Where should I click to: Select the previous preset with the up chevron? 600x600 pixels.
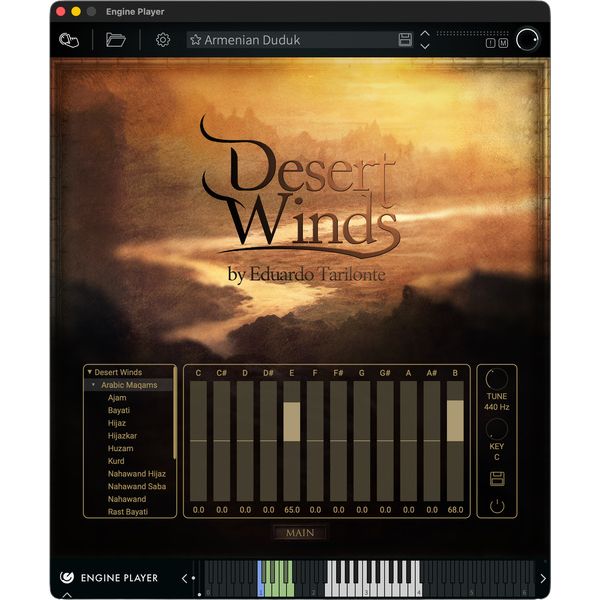click(425, 34)
